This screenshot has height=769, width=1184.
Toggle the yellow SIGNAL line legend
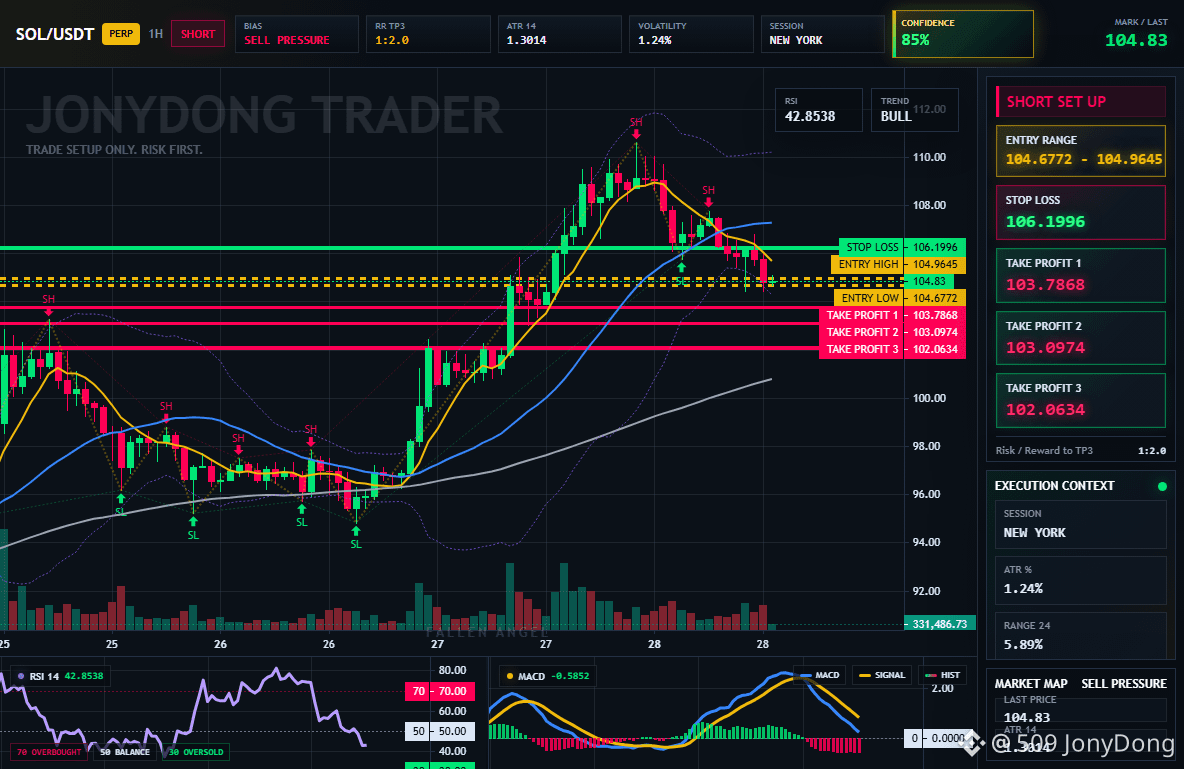pos(882,675)
